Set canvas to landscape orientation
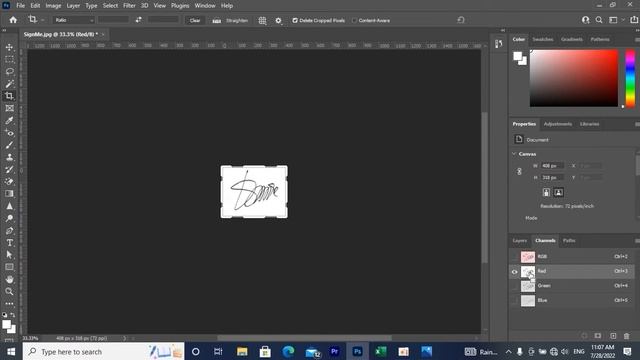The height and width of the screenshot is (360, 640). point(558,192)
